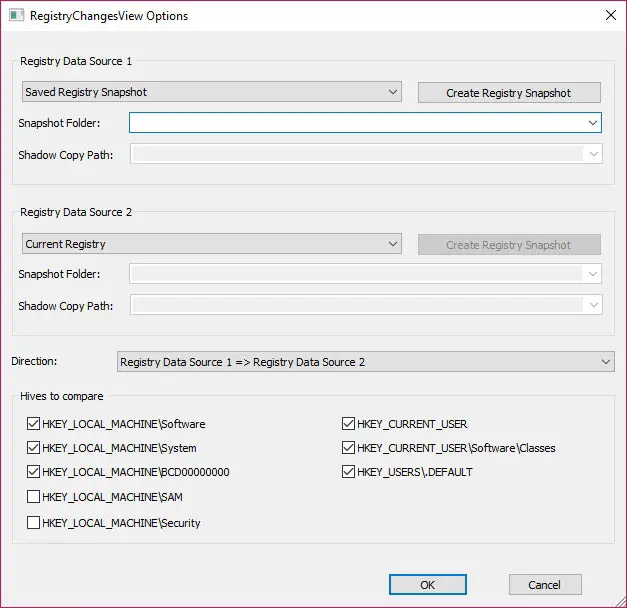Close the RegistryChangesView Options dialog
Image resolution: width=627 pixels, height=608 pixels.
(610, 15)
